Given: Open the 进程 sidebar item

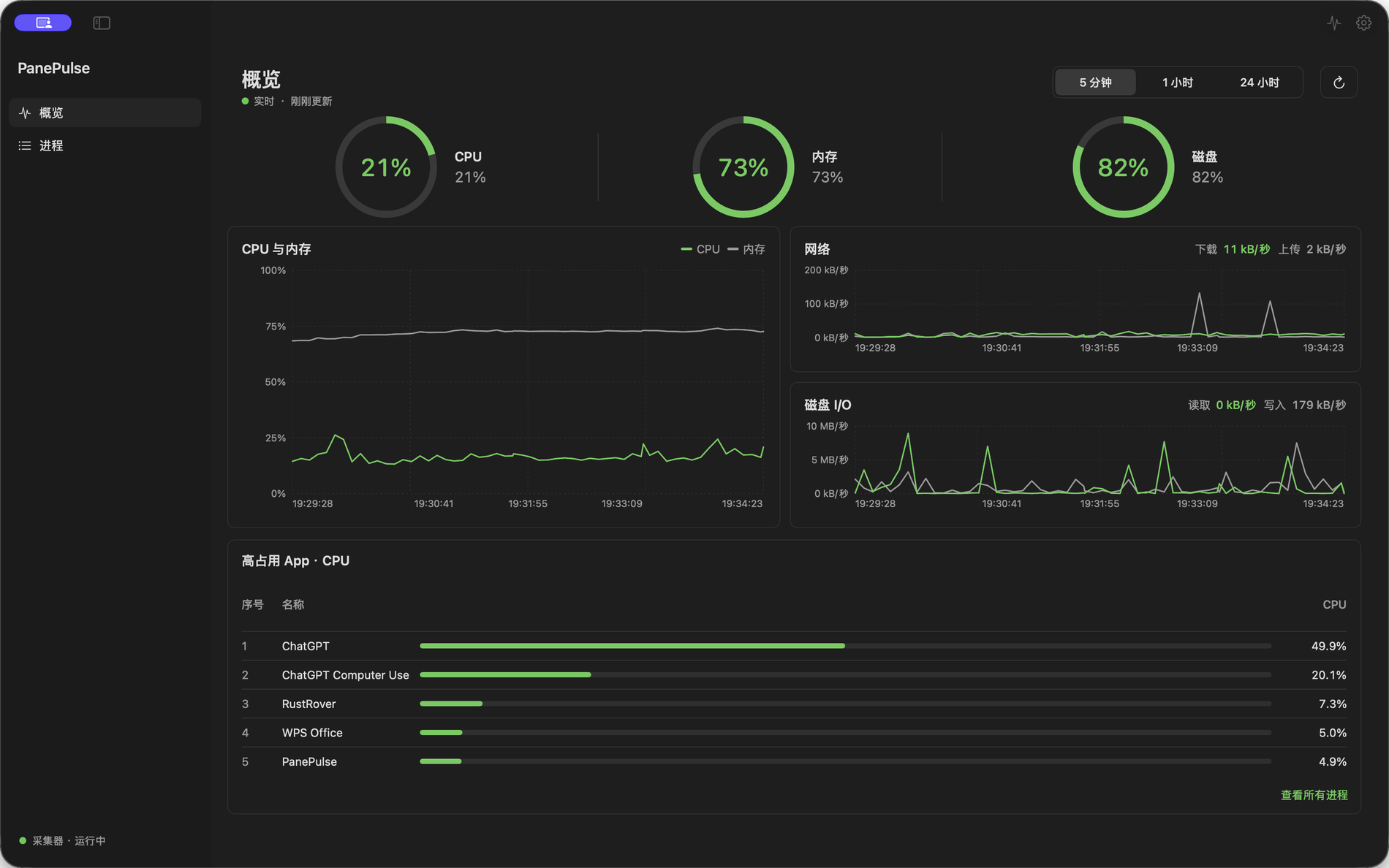Looking at the screenshot, I should point(105,145).
